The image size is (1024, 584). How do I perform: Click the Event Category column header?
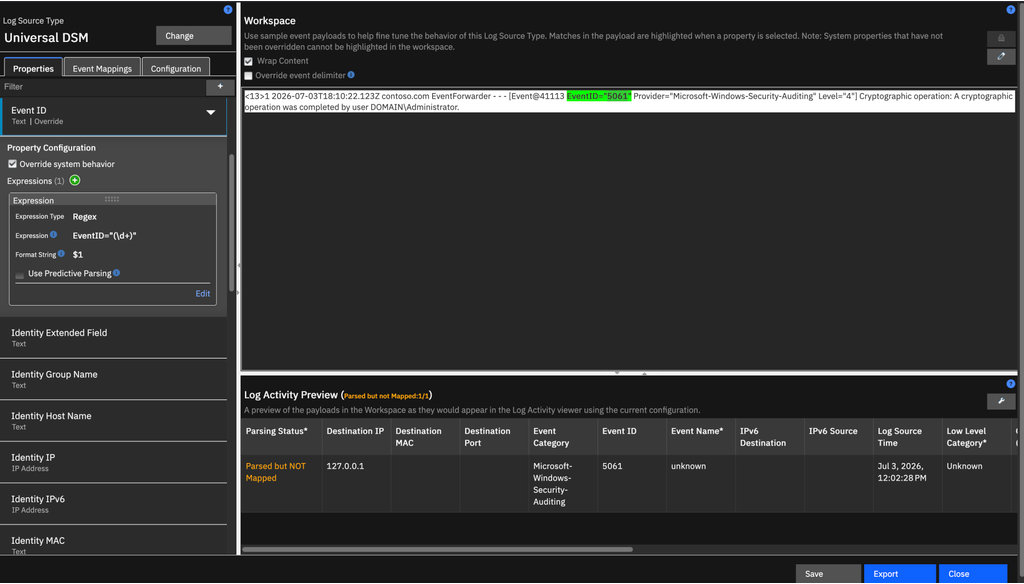coord(563,436)
